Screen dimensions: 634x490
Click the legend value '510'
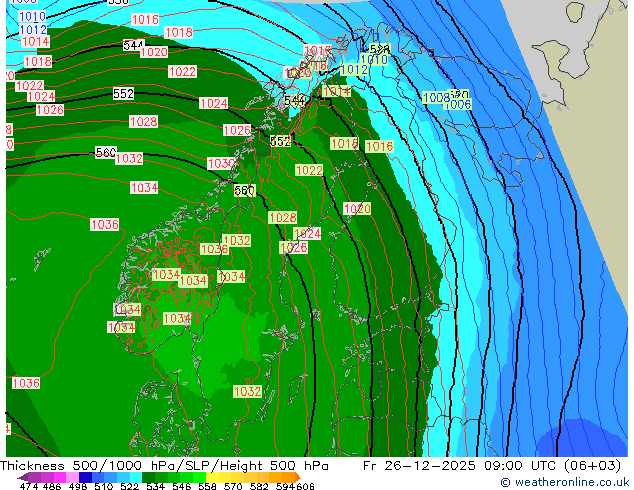[x=104, y=486]
